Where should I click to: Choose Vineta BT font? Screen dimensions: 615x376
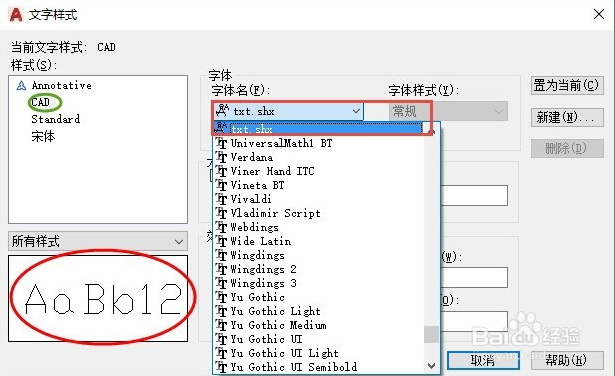click(x=257, y=185)
